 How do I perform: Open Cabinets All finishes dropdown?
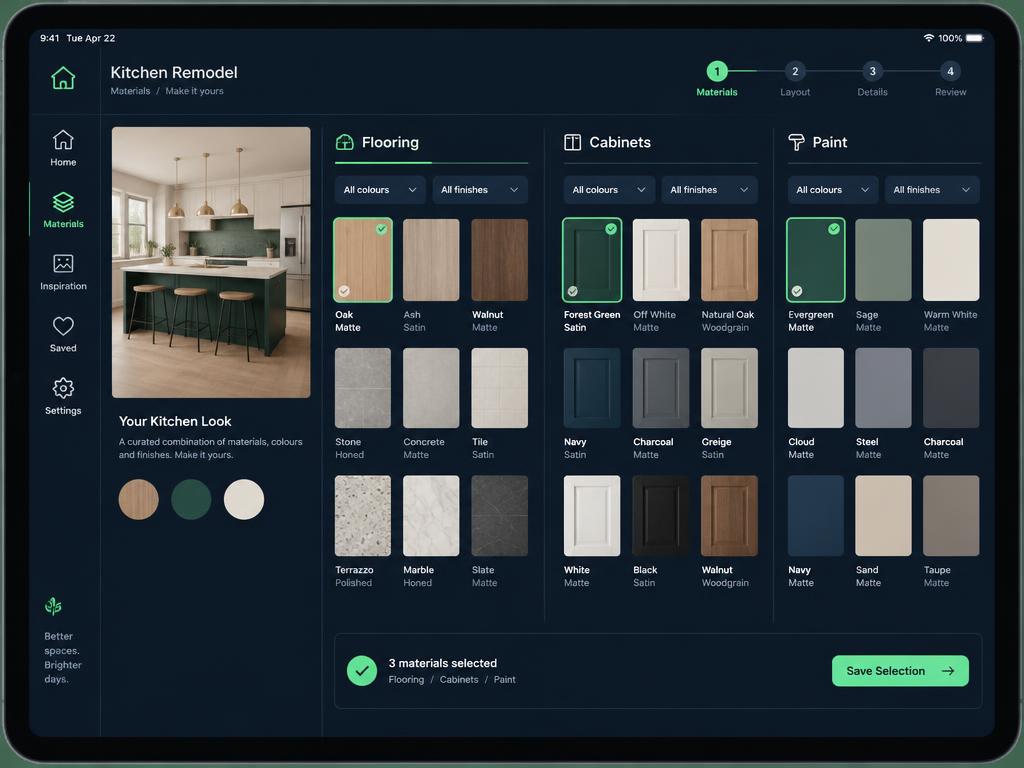(x=710, y=189)
